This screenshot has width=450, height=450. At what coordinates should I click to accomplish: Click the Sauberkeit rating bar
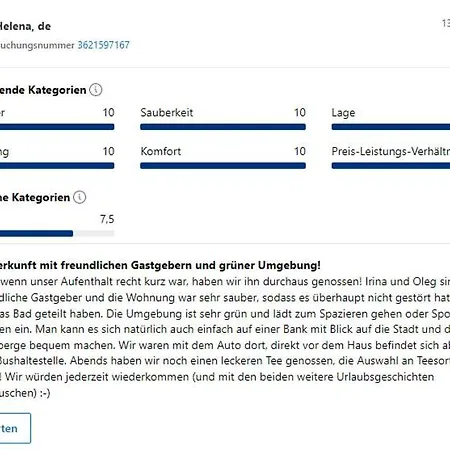223,127
